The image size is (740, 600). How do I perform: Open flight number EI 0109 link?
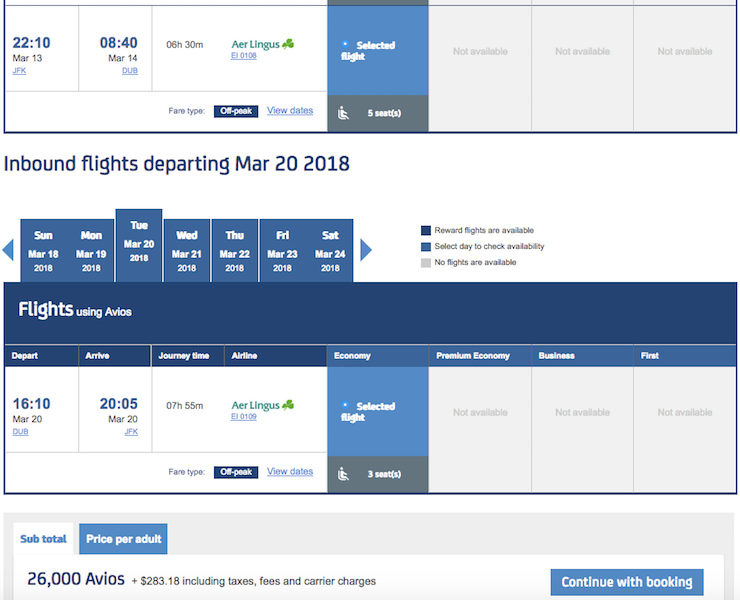(243, 417)
